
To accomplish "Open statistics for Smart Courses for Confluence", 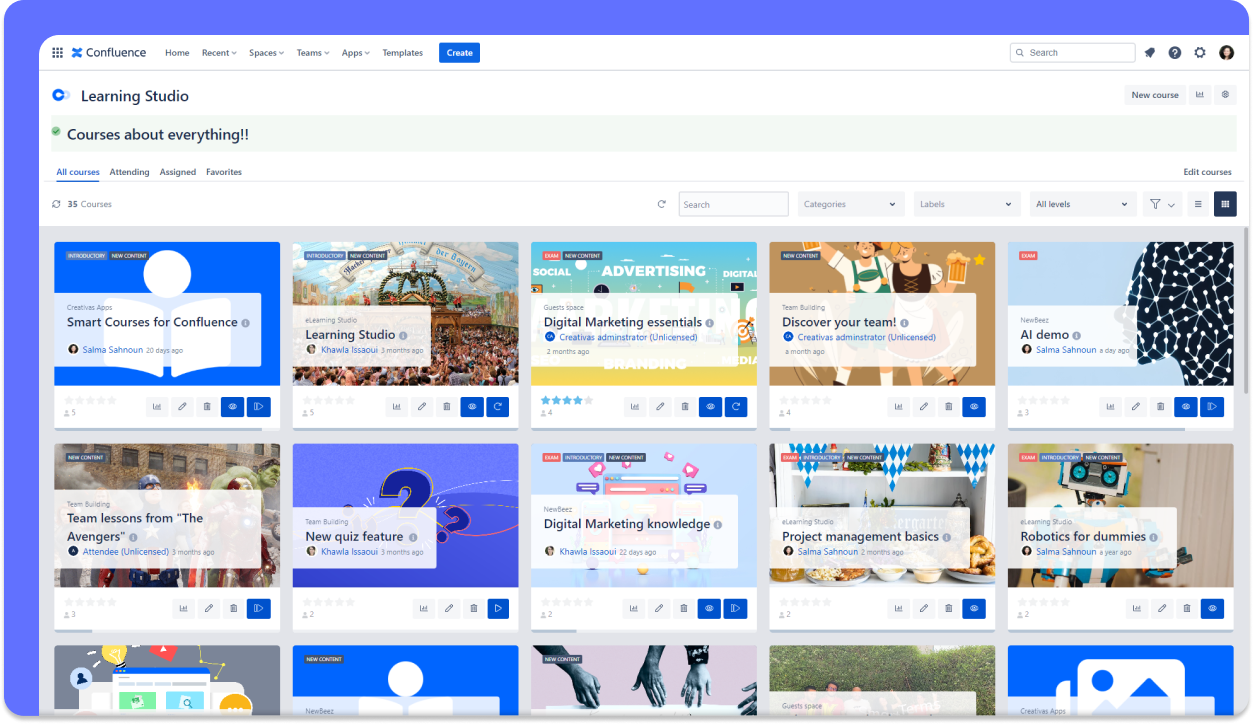I will pyautogui.click(x=158, y=407).
